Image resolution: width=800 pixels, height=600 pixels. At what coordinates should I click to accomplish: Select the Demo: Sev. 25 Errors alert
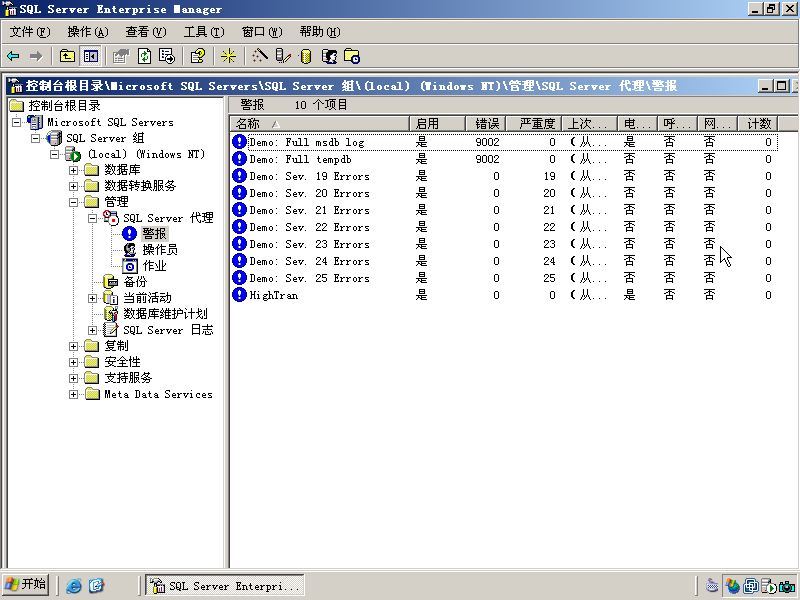309,279
